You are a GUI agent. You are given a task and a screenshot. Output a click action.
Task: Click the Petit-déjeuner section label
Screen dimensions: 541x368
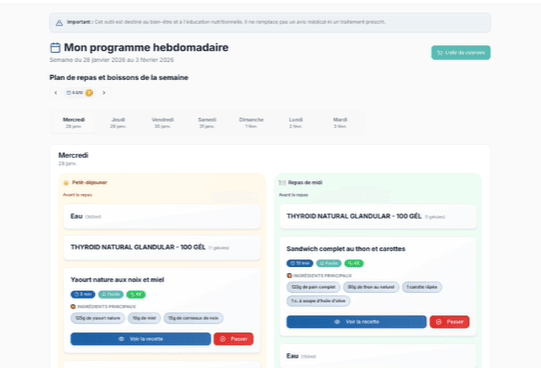click(x=89, y=183)
